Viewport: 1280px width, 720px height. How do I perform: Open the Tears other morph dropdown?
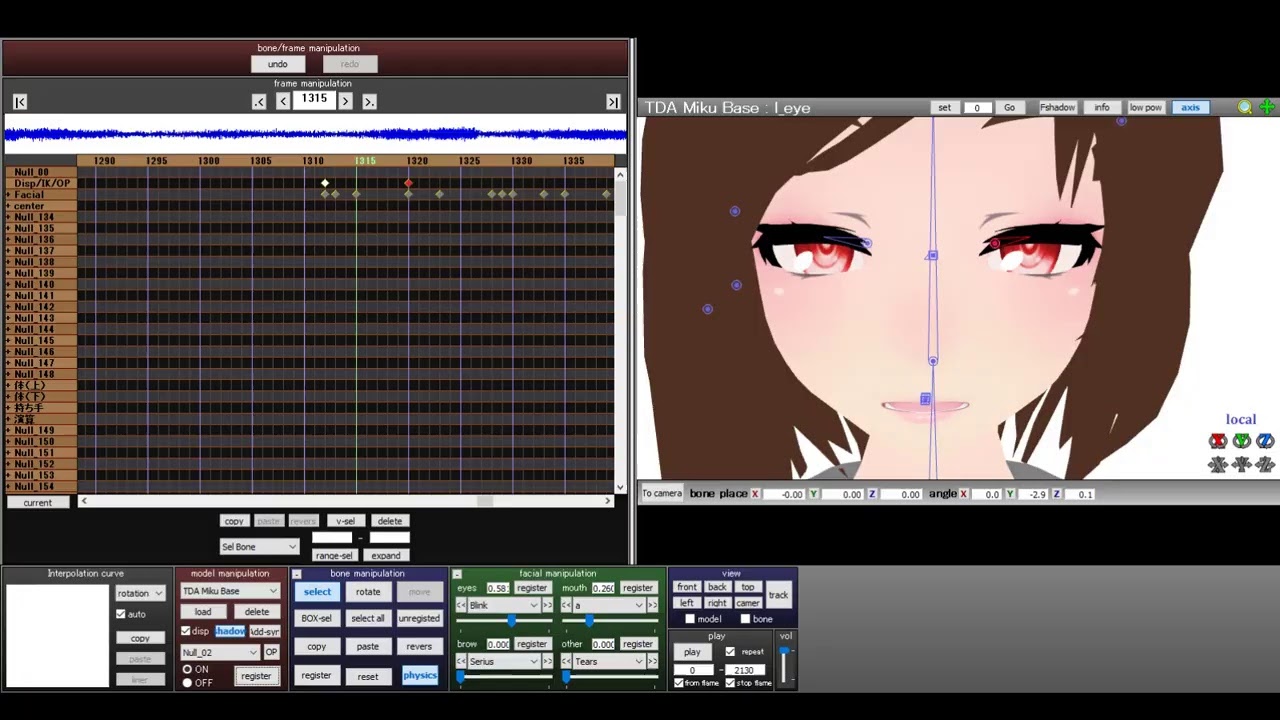tap(609, 662)
